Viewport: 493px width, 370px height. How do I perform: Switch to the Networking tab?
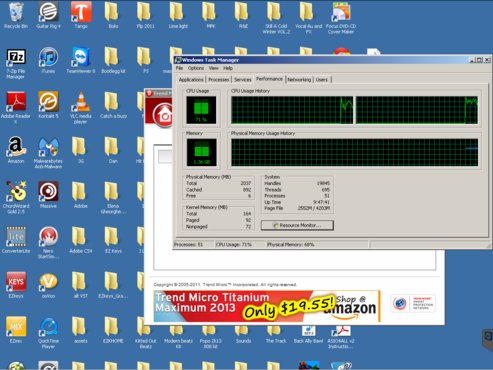pyautogui.click(x=299, y=80)
